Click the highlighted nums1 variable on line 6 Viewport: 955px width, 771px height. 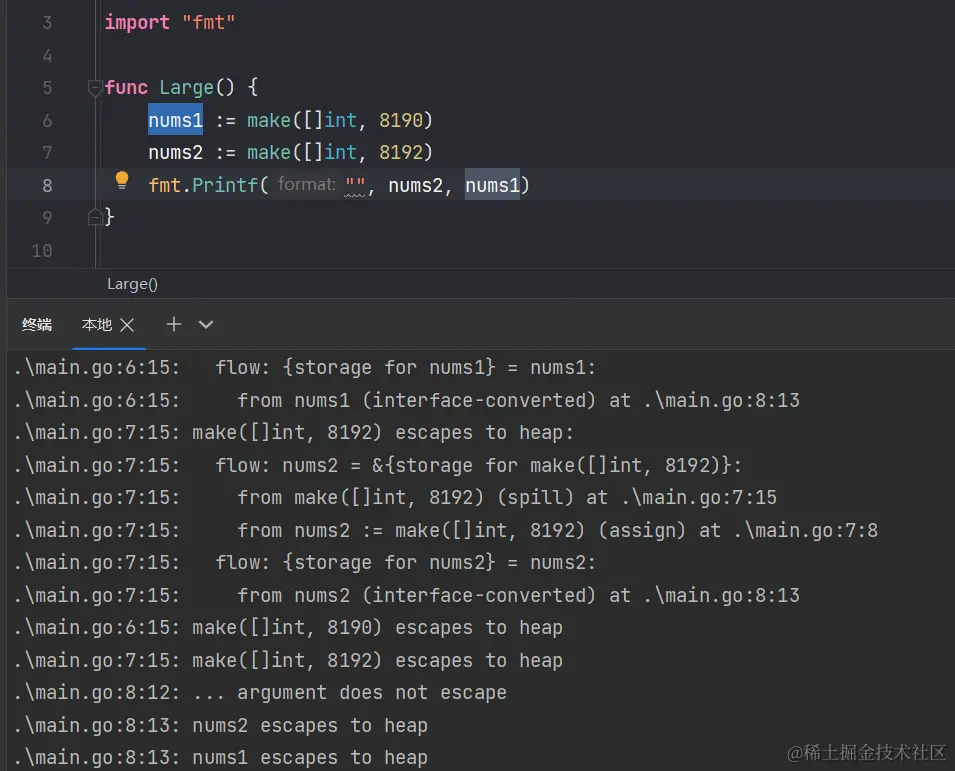point(175,120)
